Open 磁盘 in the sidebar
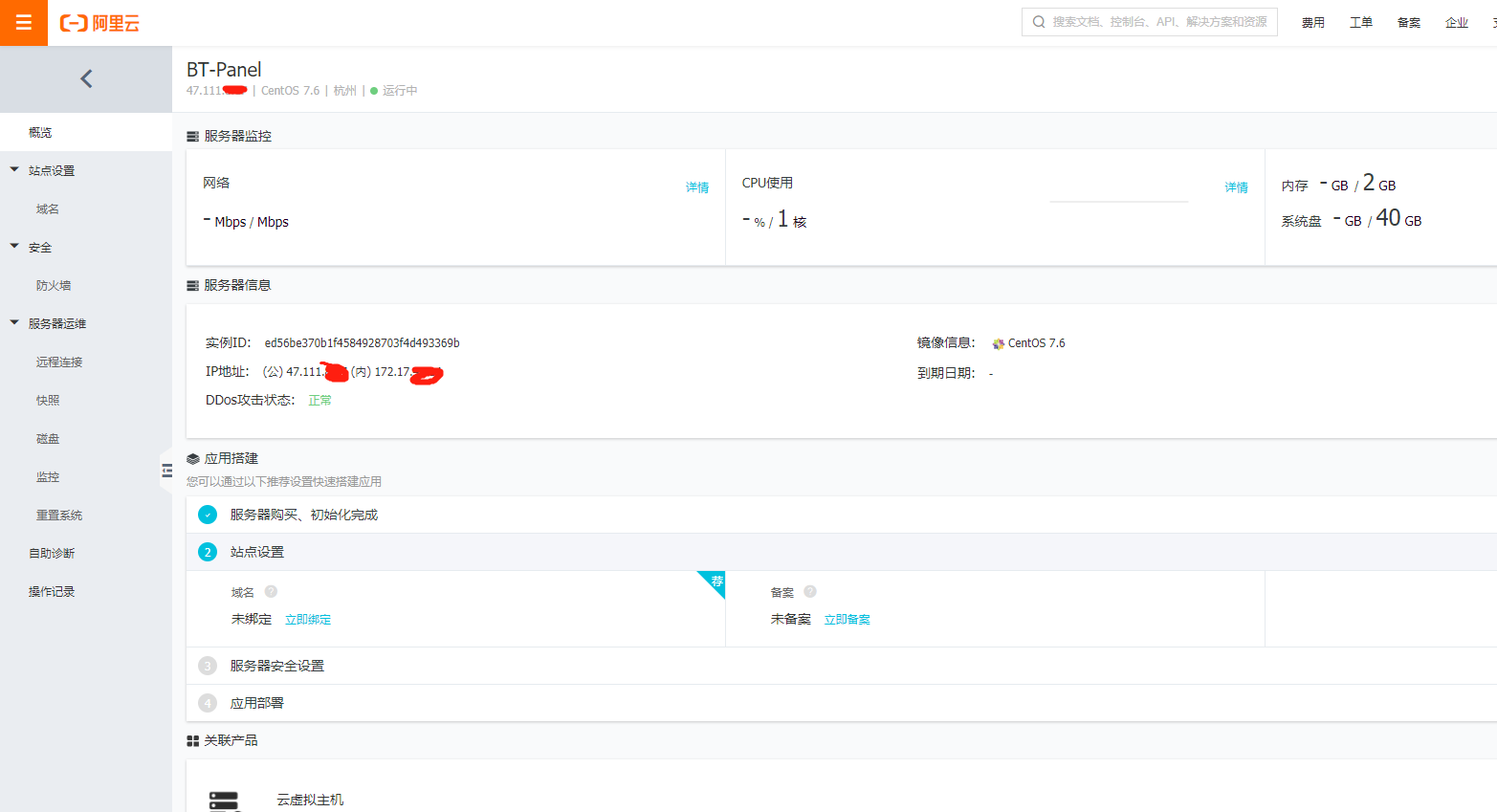Viewport: 1497px width, 812px height. pyautogui.click(x=86, y=438)
